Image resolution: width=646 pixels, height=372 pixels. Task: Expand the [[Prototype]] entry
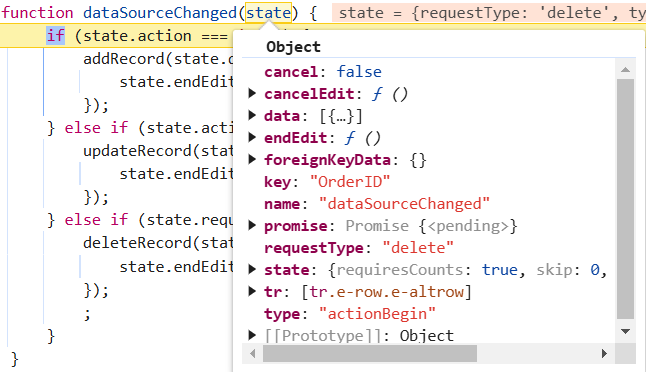[x=252, y=335]
